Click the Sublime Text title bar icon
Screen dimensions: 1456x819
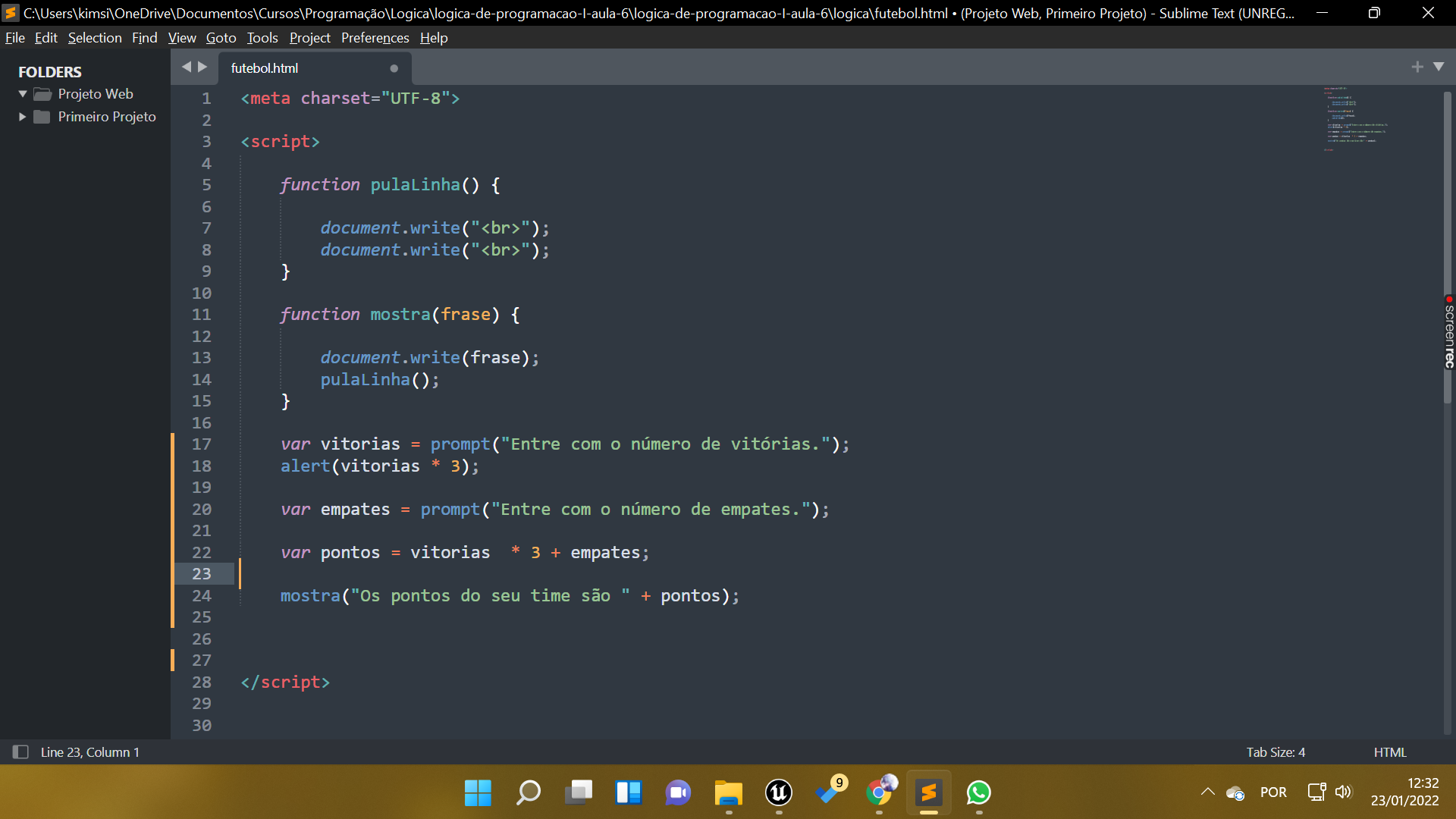[11, 13]
